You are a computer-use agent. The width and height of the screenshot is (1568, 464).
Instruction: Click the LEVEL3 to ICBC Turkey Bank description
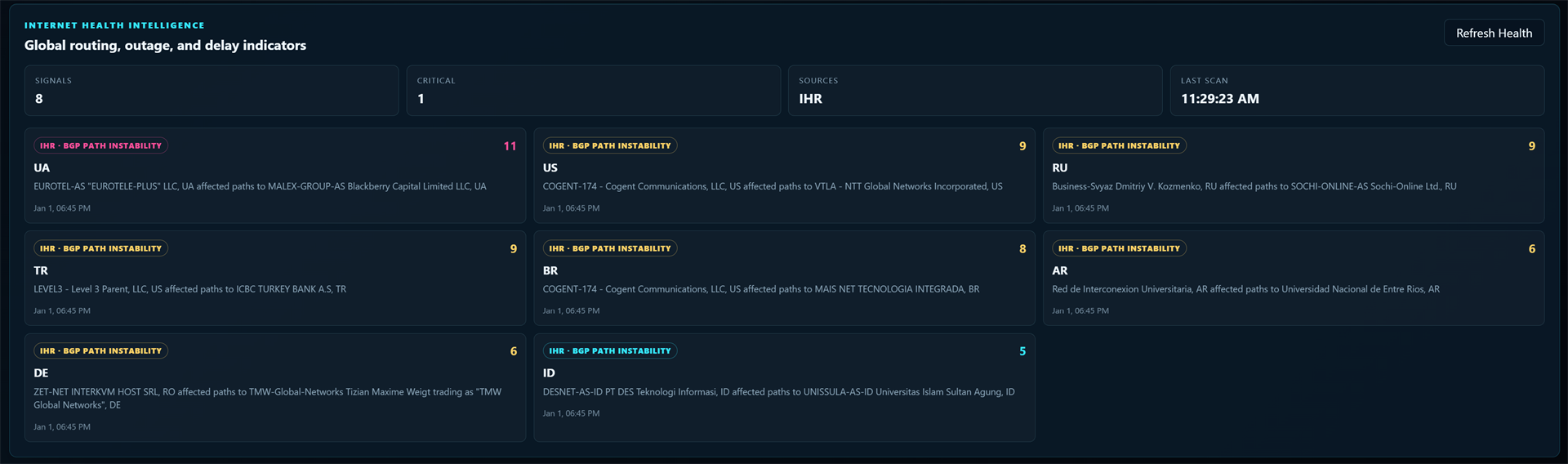click(189, 289)
